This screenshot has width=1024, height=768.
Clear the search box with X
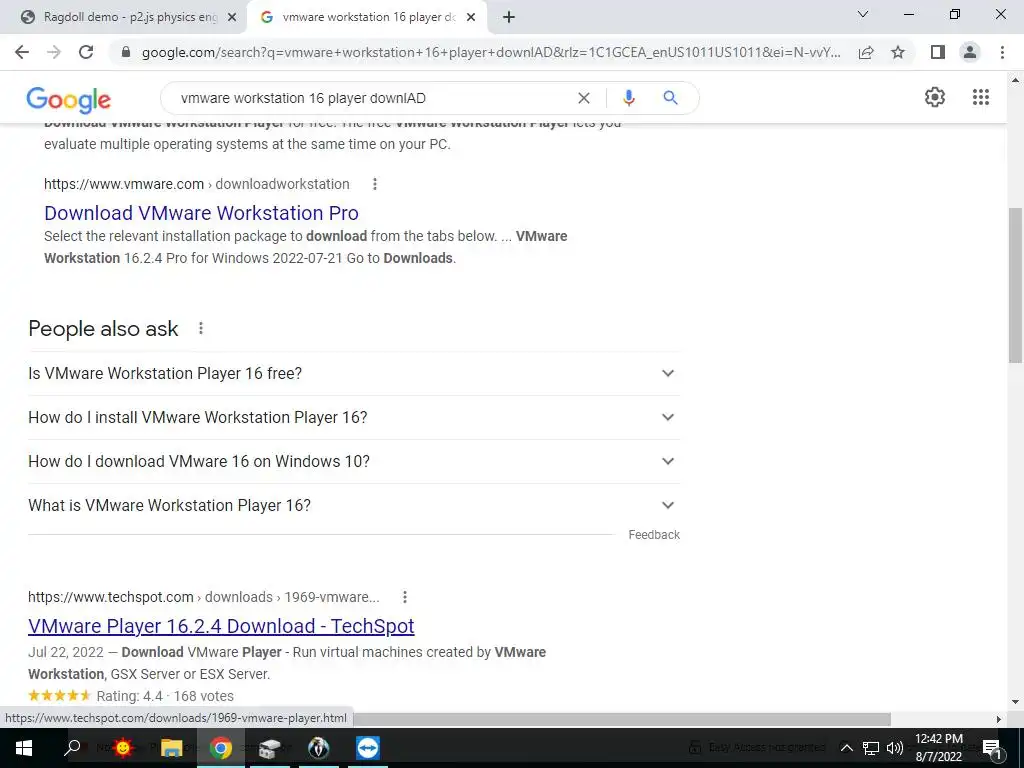584,98
